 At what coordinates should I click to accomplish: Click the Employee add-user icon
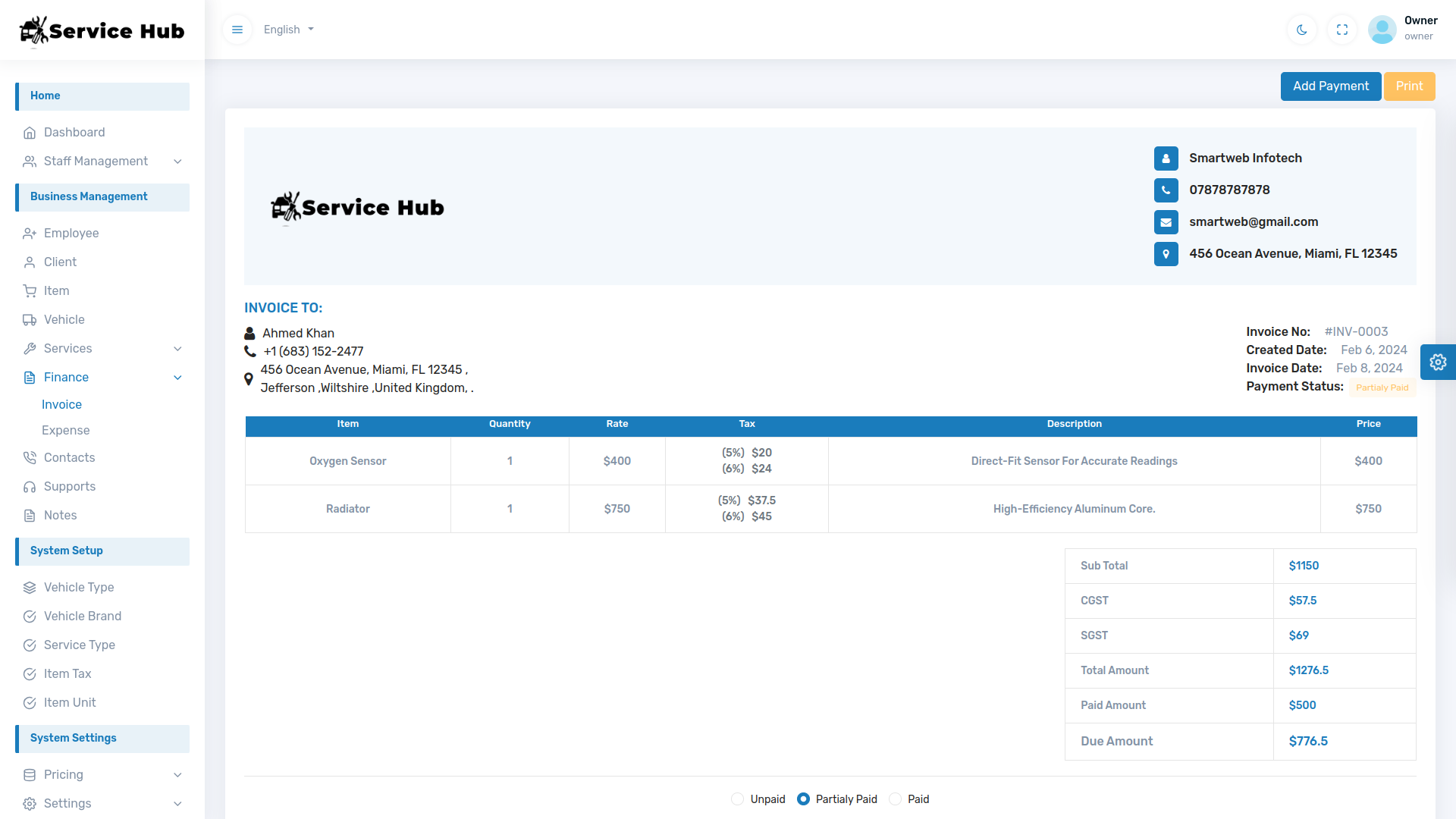[30, 234]
